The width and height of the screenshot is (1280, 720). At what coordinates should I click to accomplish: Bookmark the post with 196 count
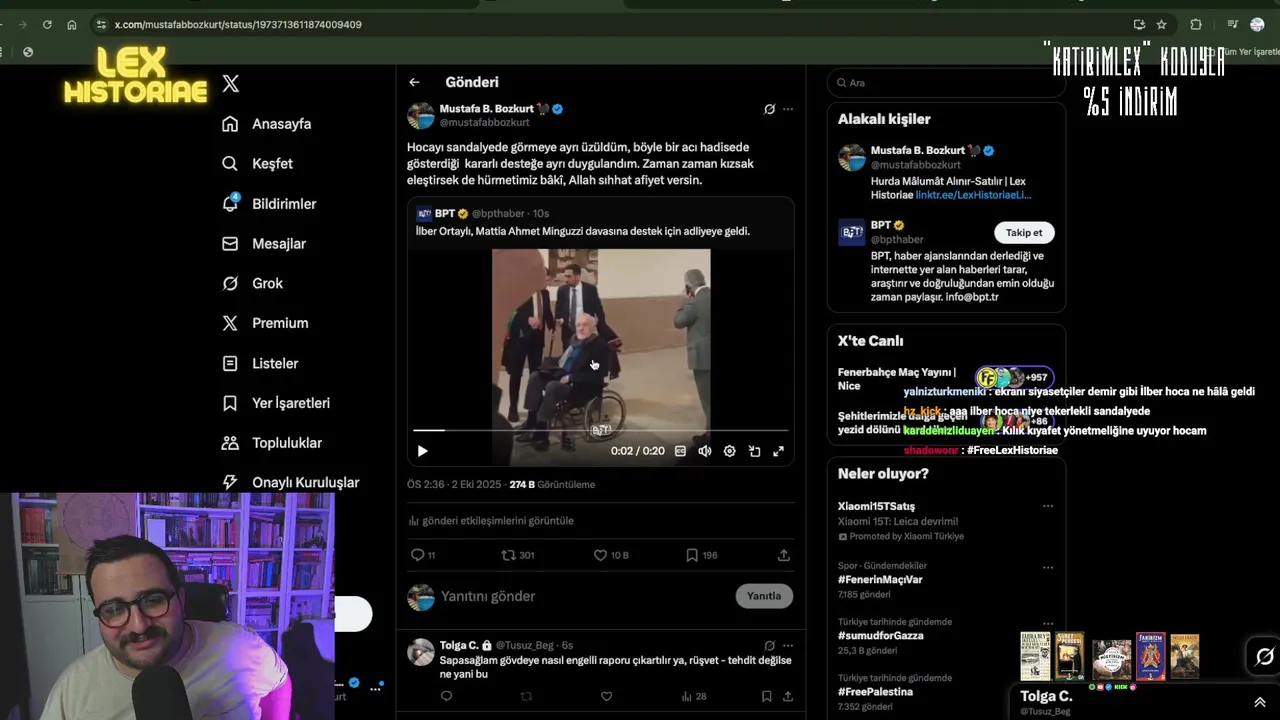[x=702, y=555]
